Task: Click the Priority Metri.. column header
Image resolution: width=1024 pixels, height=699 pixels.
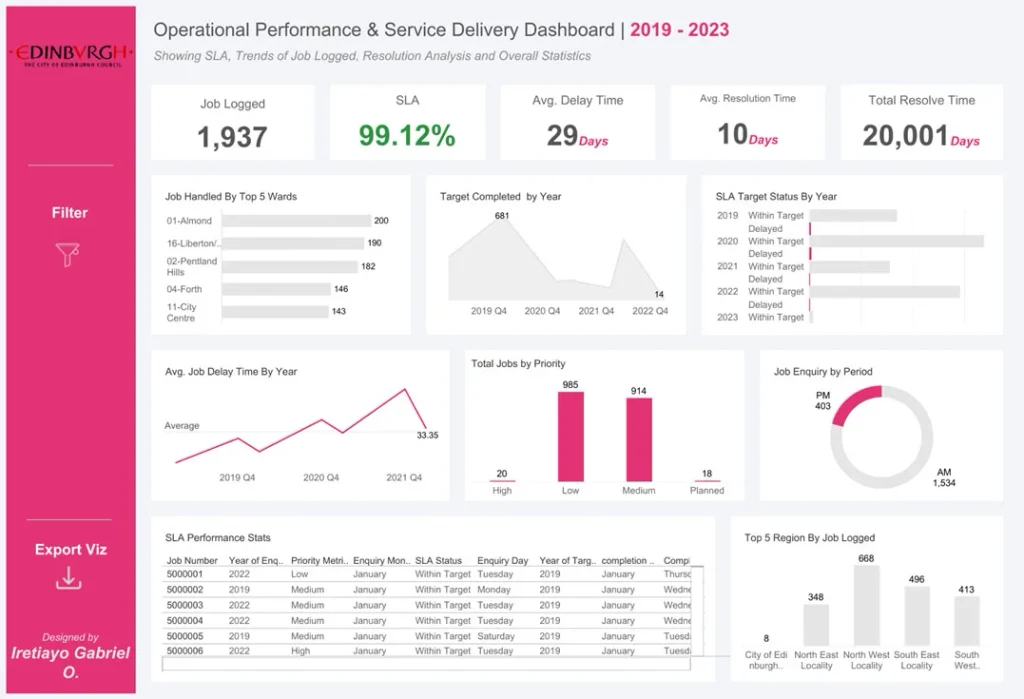Action: (x=319, y=561)
